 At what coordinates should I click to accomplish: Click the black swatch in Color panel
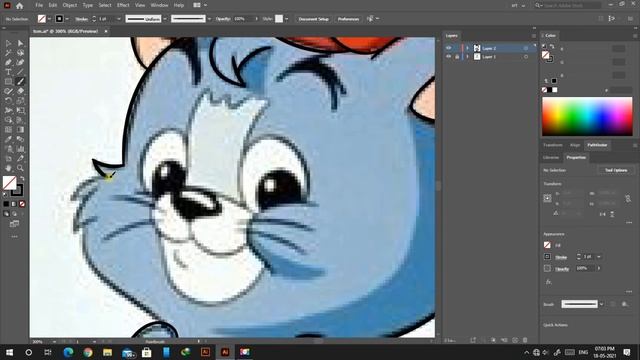pos(549,90)
